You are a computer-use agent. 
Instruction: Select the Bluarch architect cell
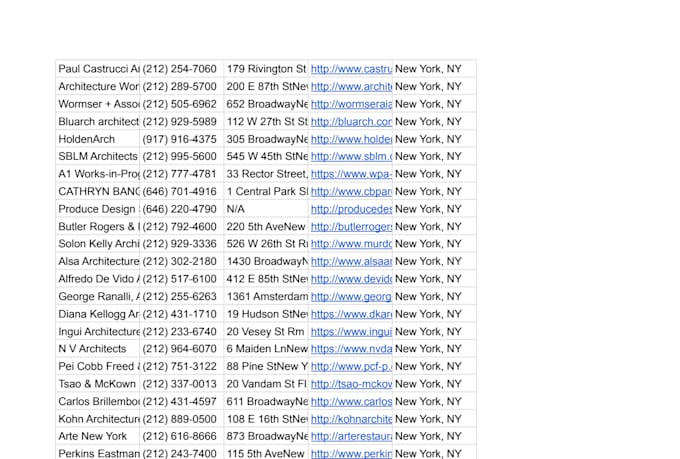98,121
